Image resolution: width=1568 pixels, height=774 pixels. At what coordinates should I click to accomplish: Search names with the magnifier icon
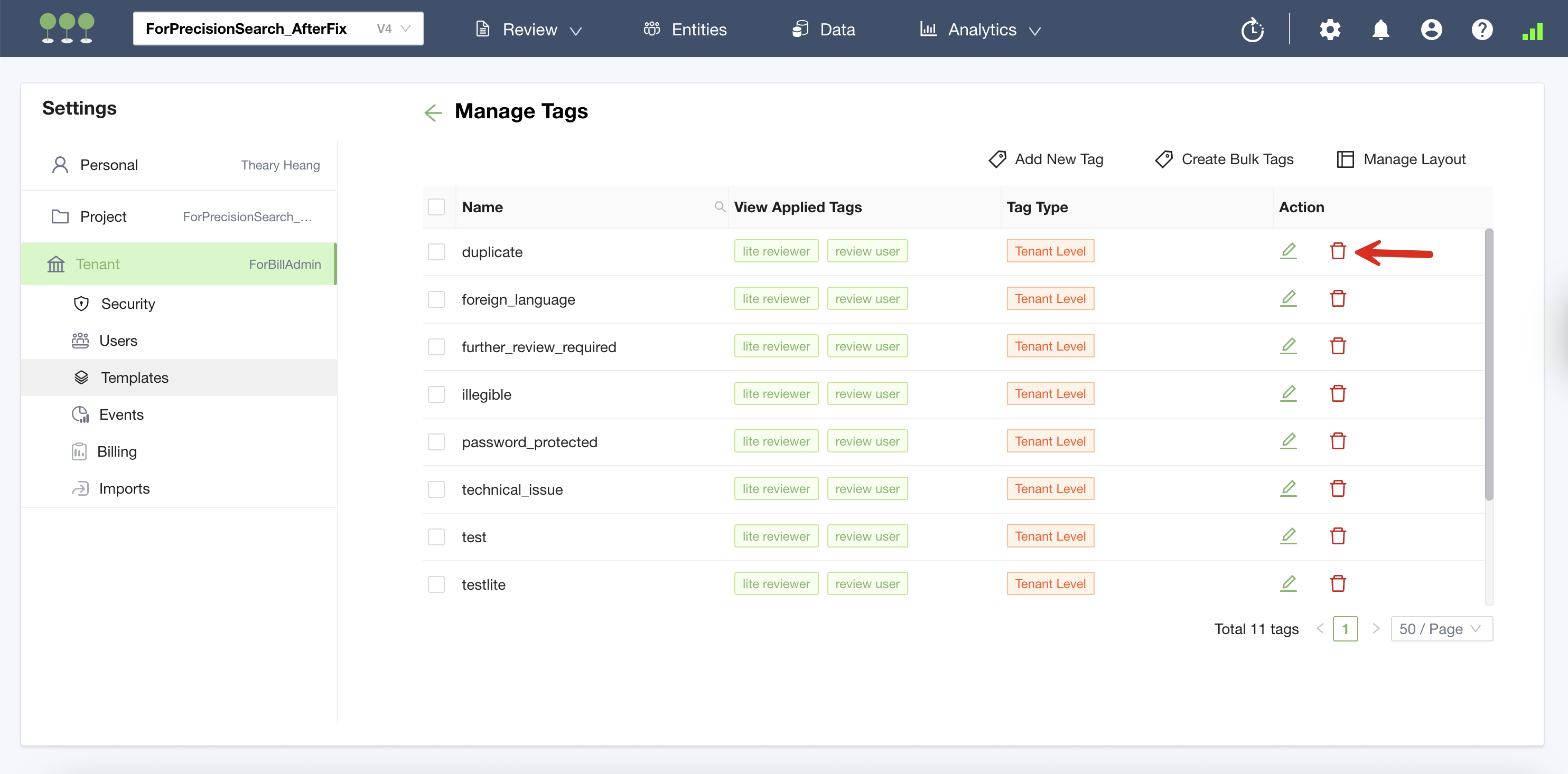pos(720,207)
